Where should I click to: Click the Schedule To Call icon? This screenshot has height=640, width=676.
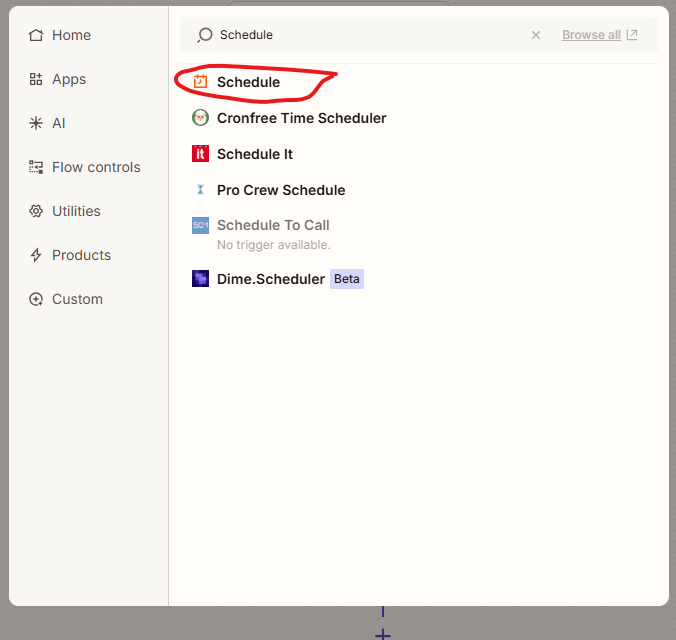click(200, 226)
